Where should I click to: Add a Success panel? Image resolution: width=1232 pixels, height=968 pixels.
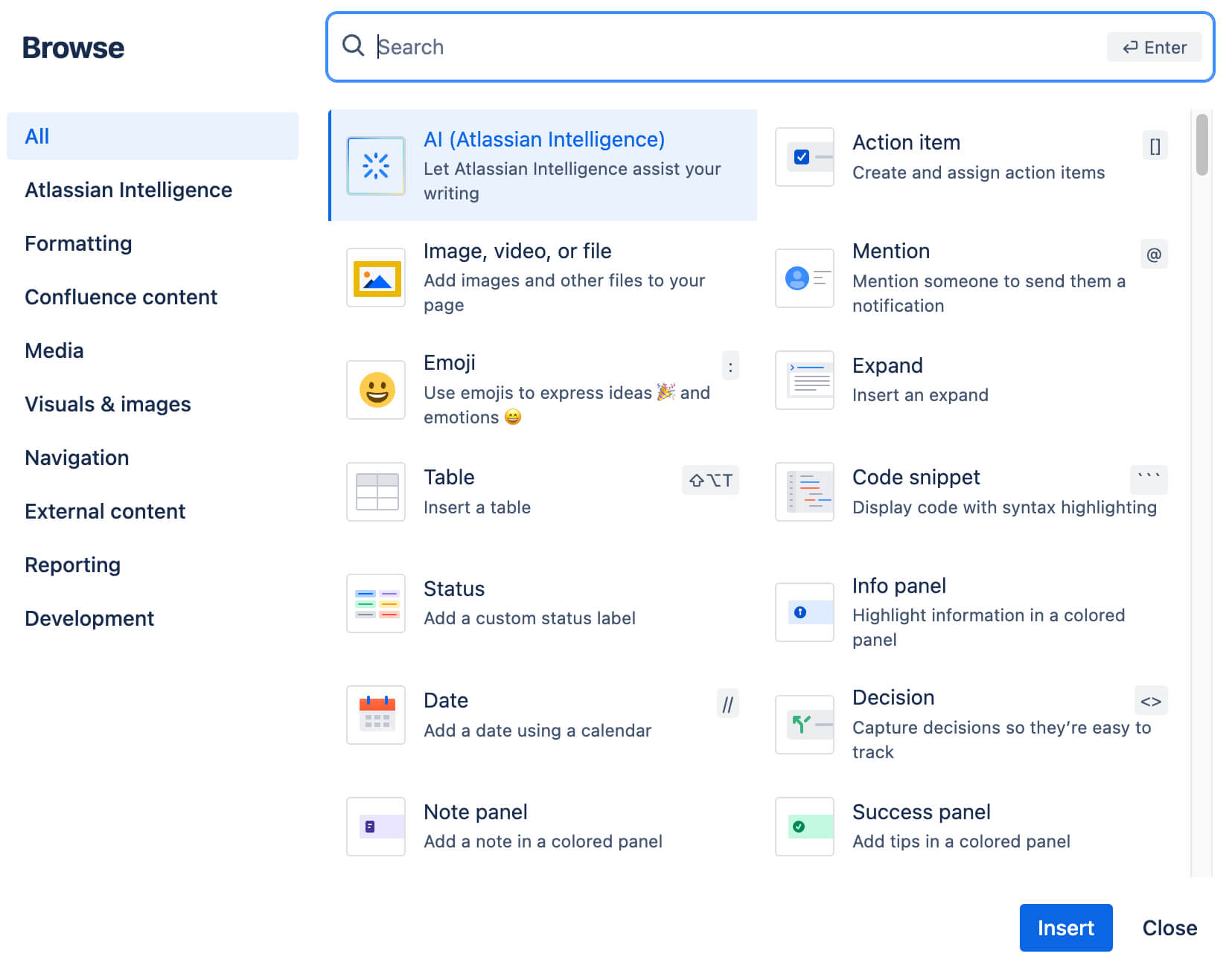(960, 826)
